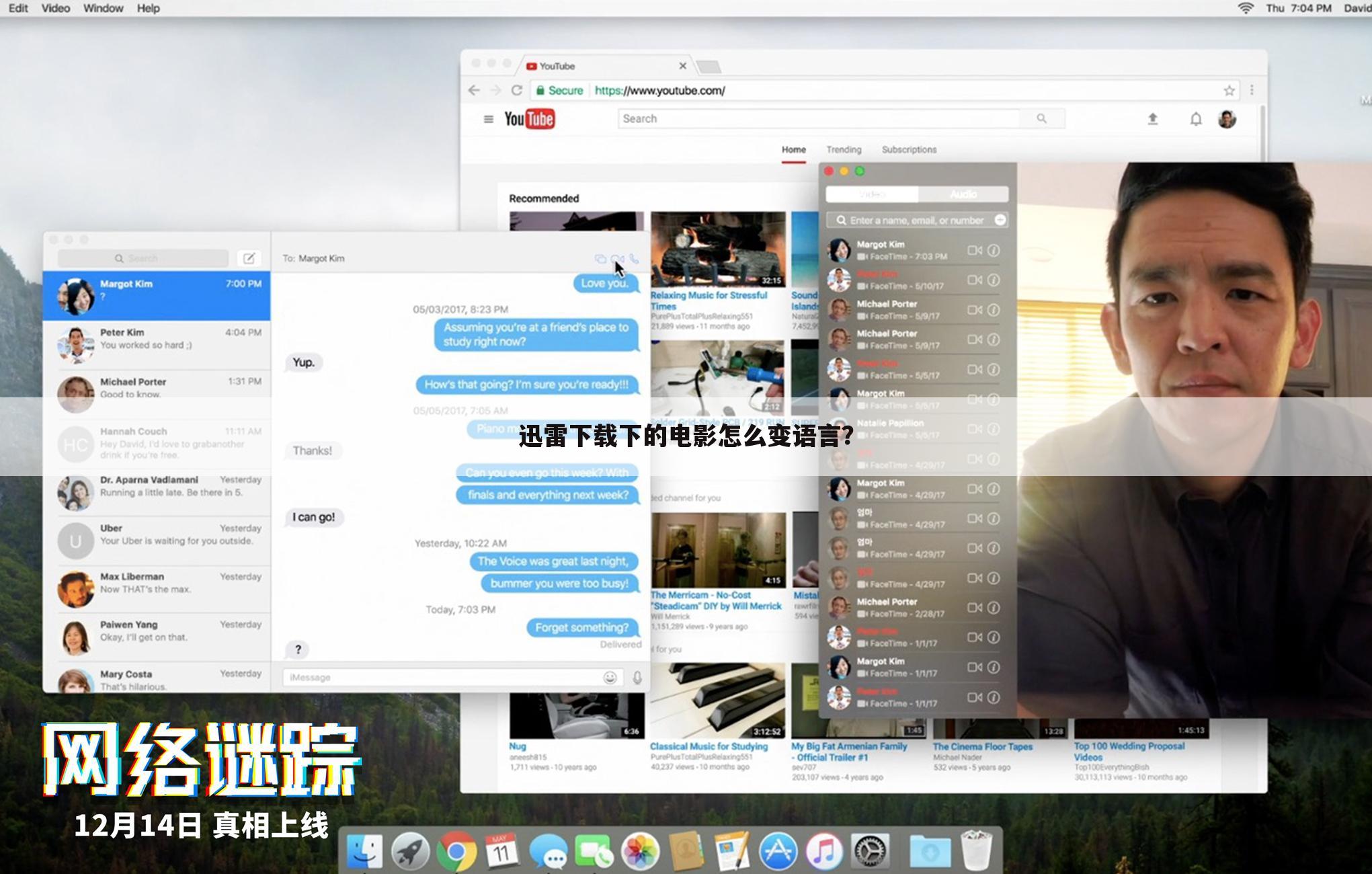Open YouTube notifications bell
The width and height of the screenshot is (1372, 874).
point(1196,119)
